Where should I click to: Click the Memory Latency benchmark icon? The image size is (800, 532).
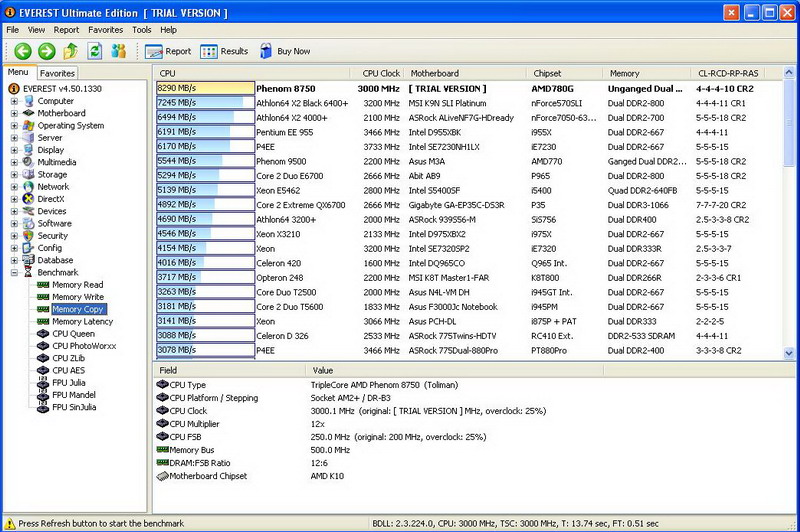coord(43,321)
